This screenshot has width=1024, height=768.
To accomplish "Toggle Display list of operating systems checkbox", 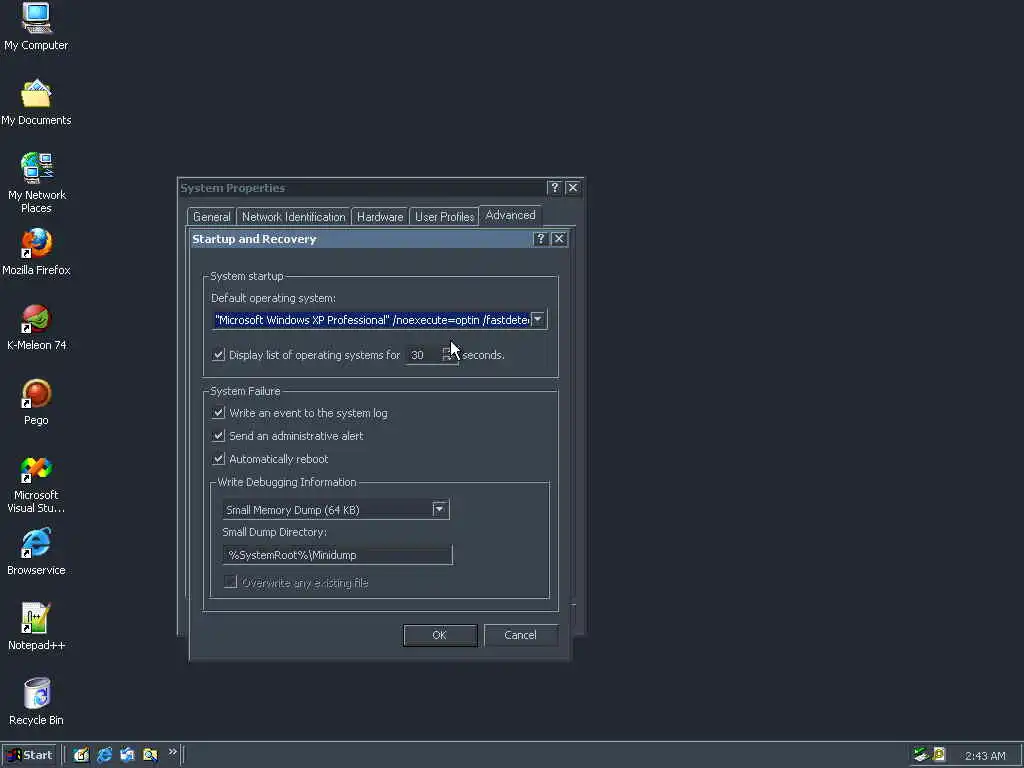I will pos(219,355).
